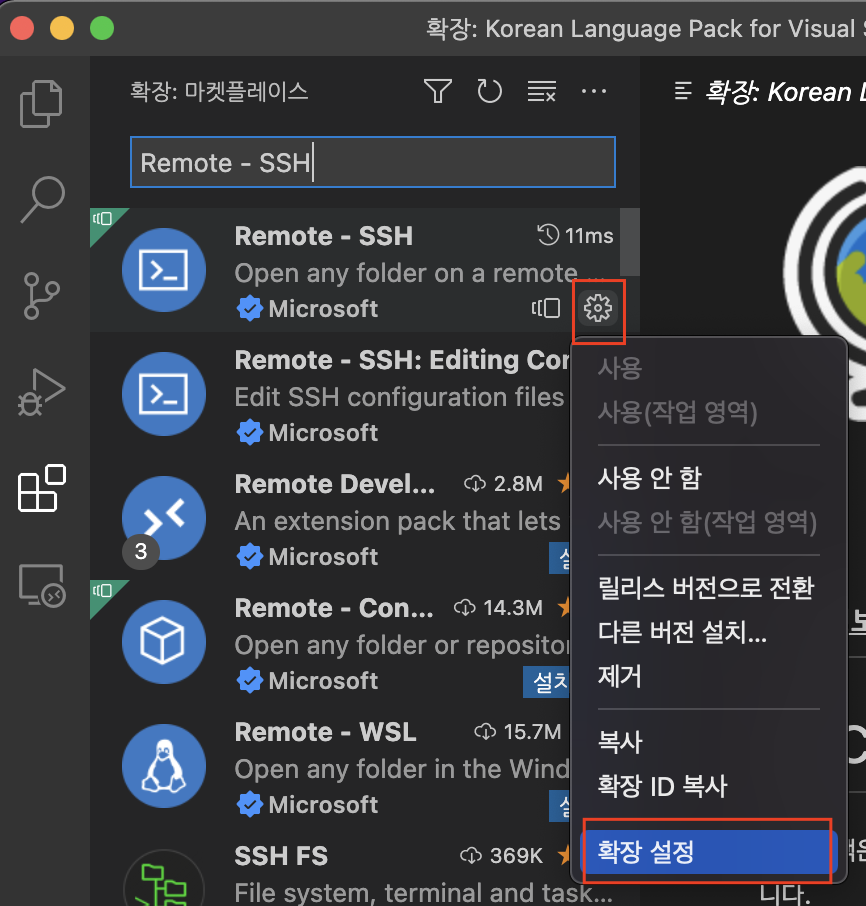Open the Source Control view

click(x=41, y=296)
